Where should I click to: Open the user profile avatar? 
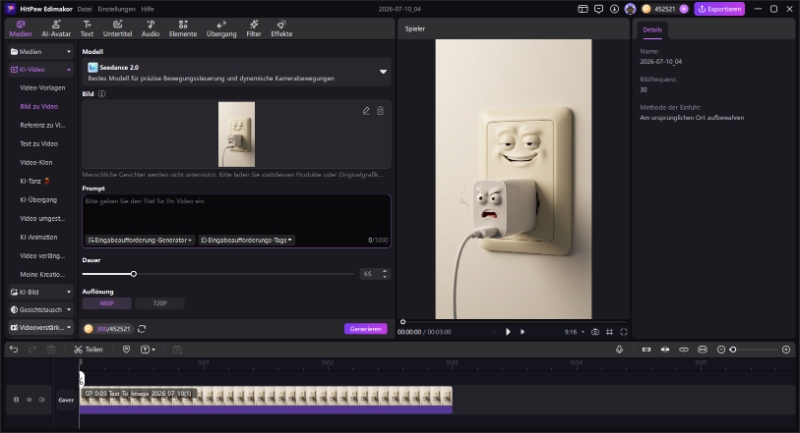click(x=630, y=9)
